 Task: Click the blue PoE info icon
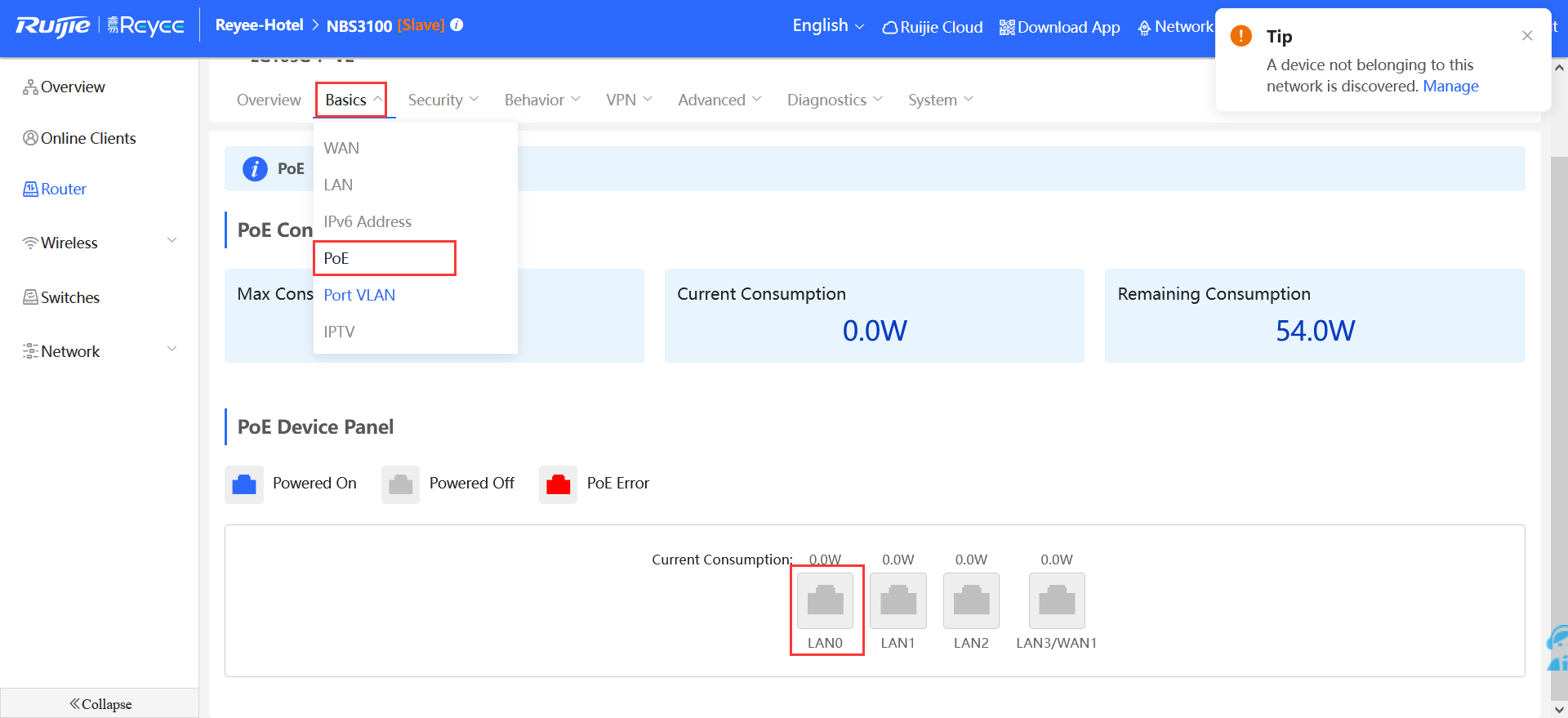(x=255, y=169)
